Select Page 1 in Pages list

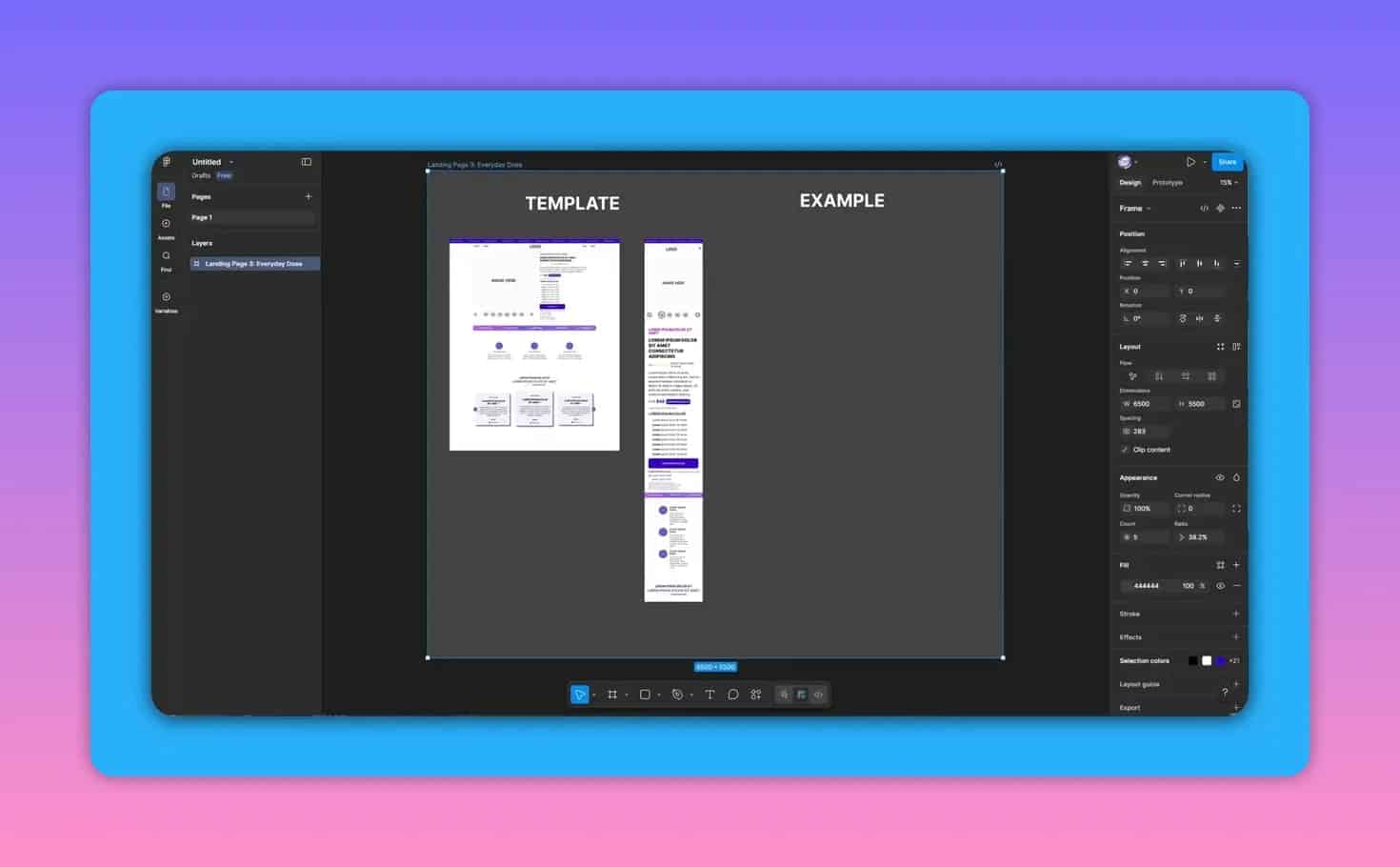click(252, 217)
